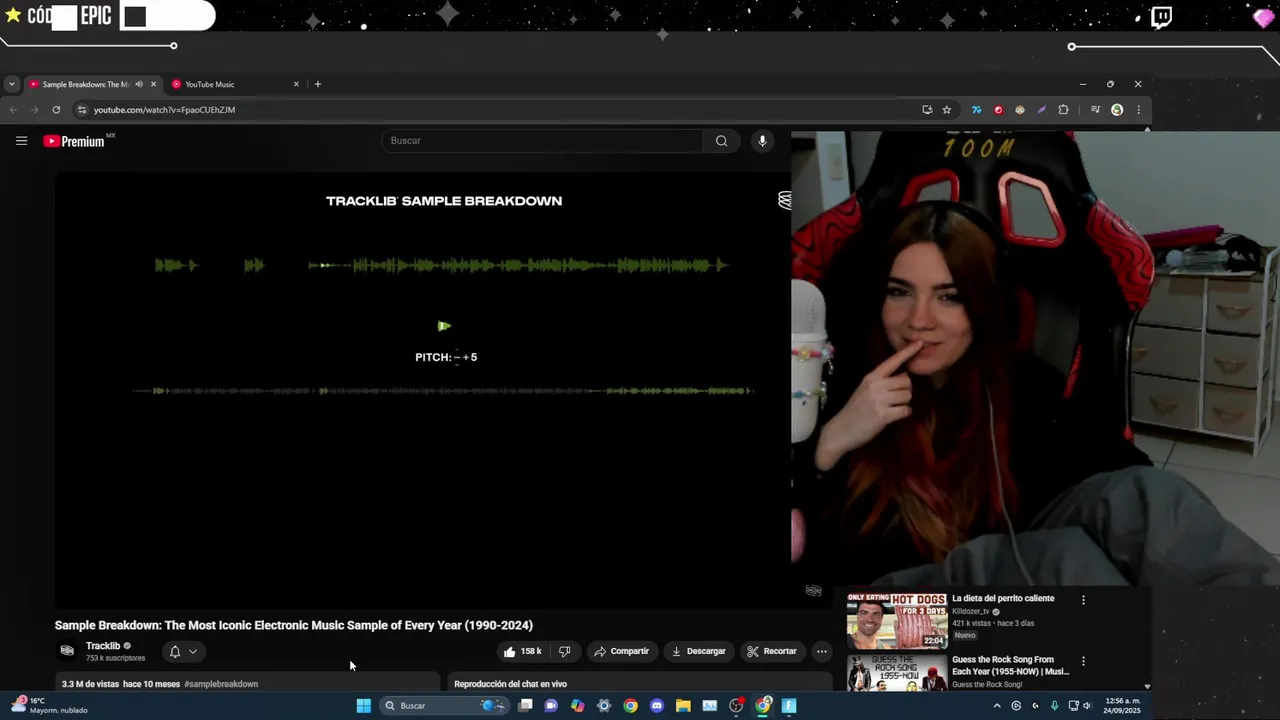
Task: Click the La dieta del perrito caliente title
Action: (x=1003, y=598)
